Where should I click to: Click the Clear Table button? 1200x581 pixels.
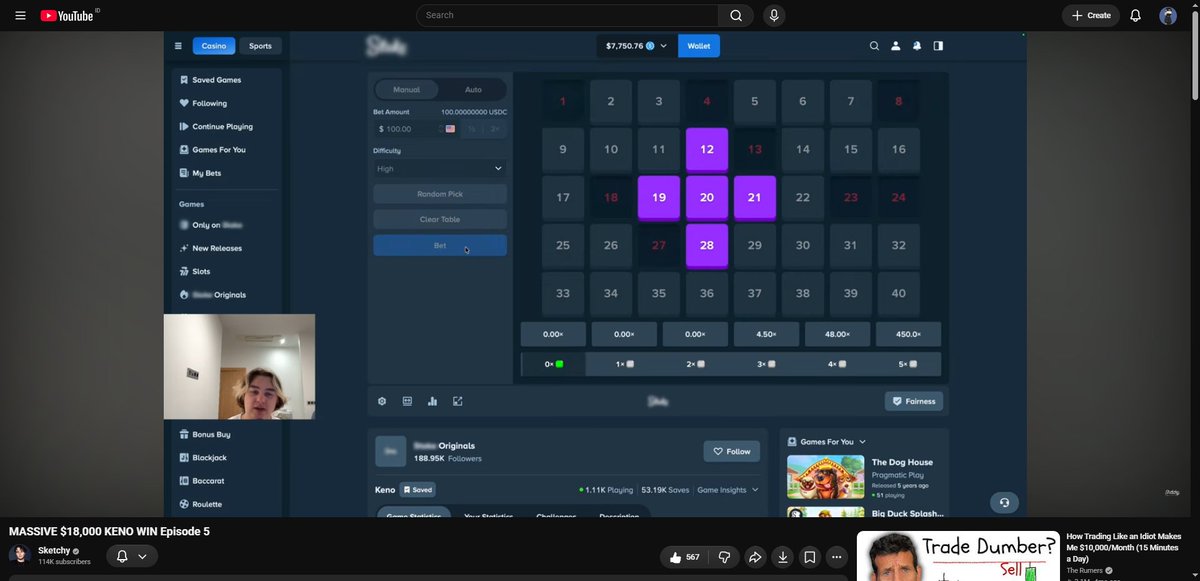click(440, 219)
